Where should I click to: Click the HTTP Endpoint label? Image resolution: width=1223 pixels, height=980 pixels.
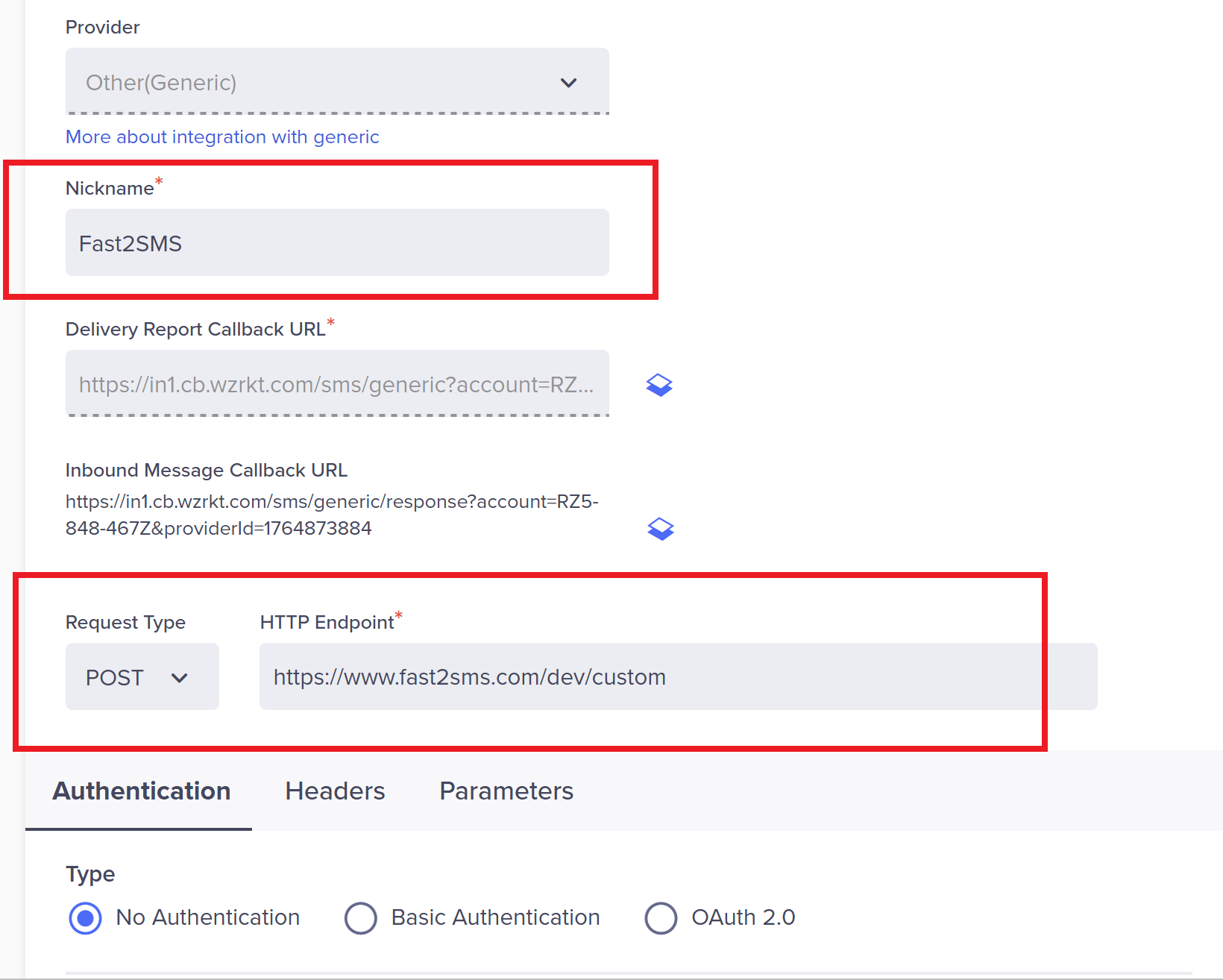tap(327, 623)
